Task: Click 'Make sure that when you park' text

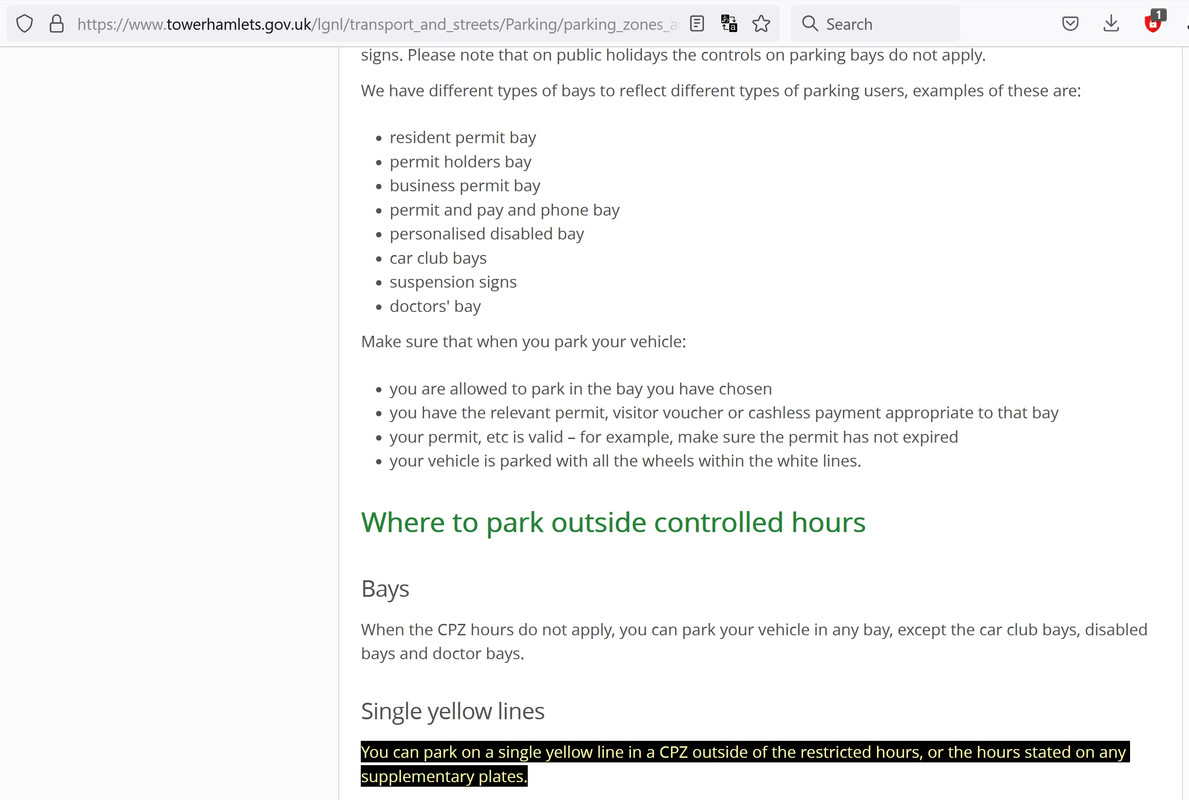Action: tap(523, 342)
